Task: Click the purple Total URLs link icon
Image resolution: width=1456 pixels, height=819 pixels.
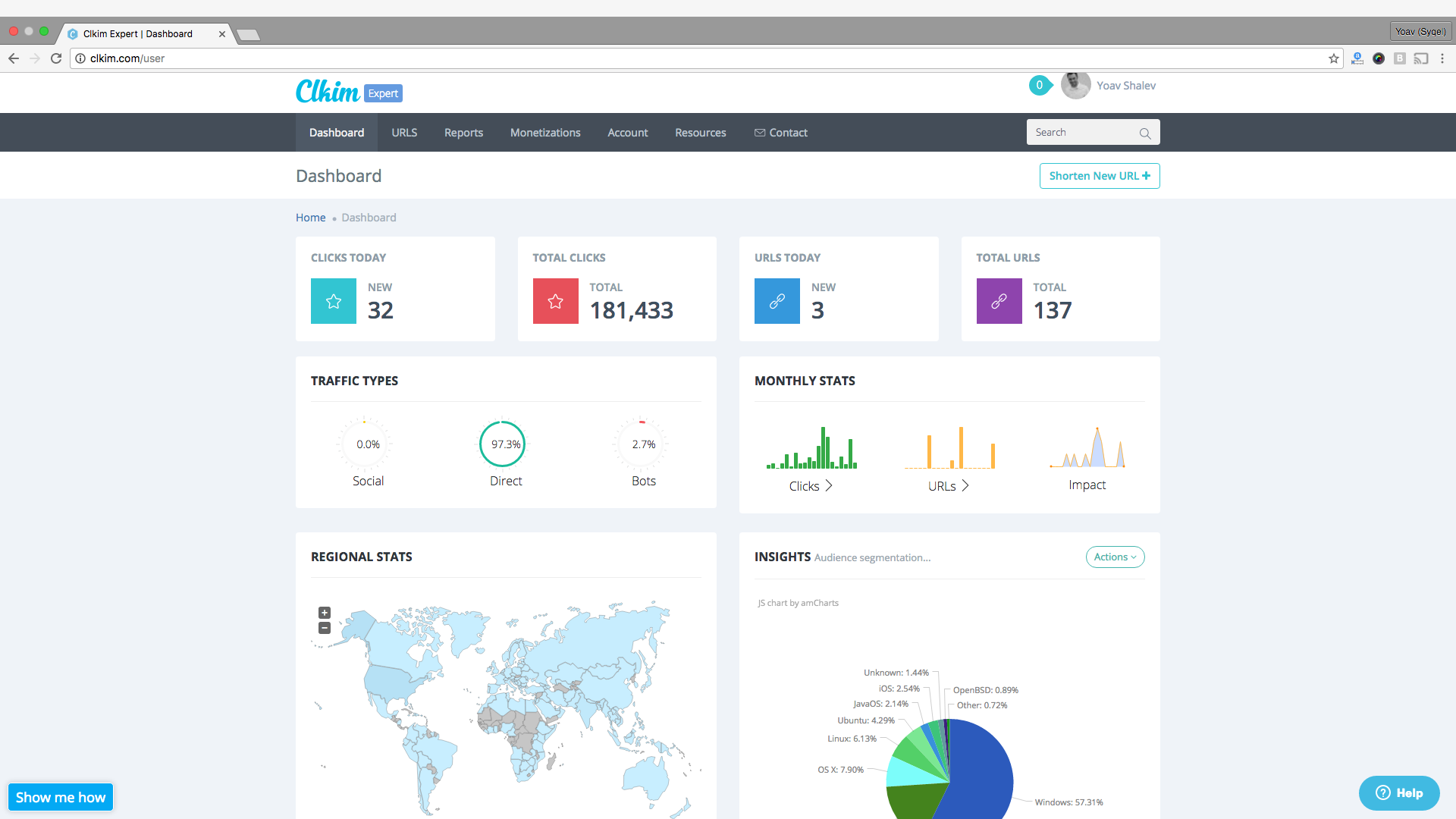Action: click(x=999, y=301)
